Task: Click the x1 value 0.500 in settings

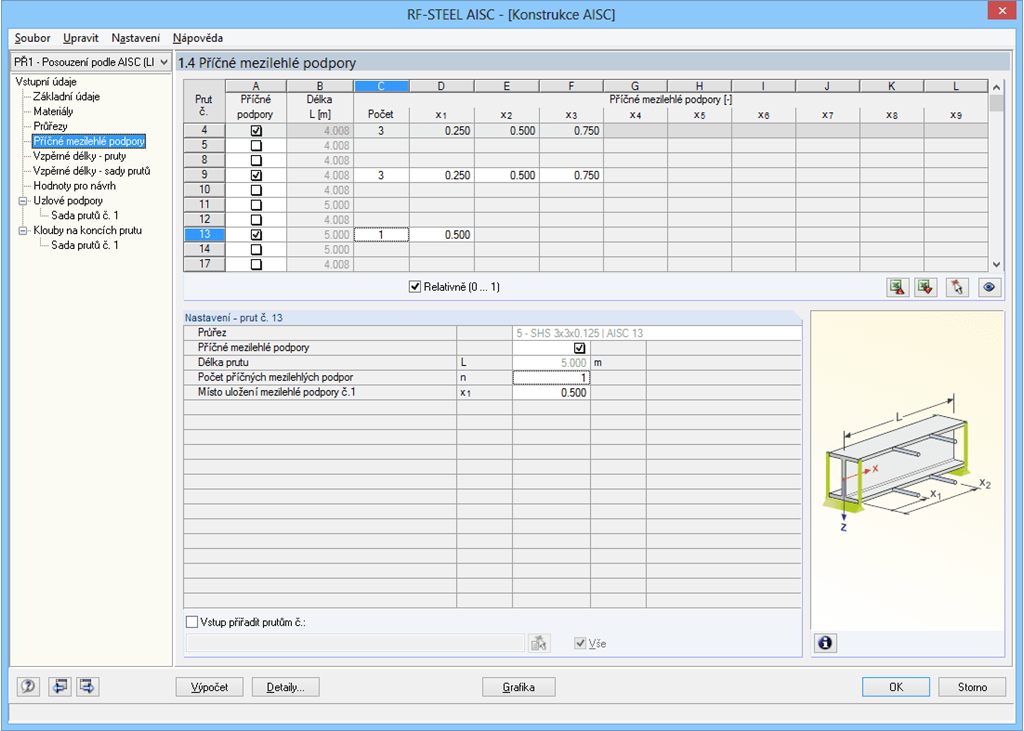Action: coord(551,393)
